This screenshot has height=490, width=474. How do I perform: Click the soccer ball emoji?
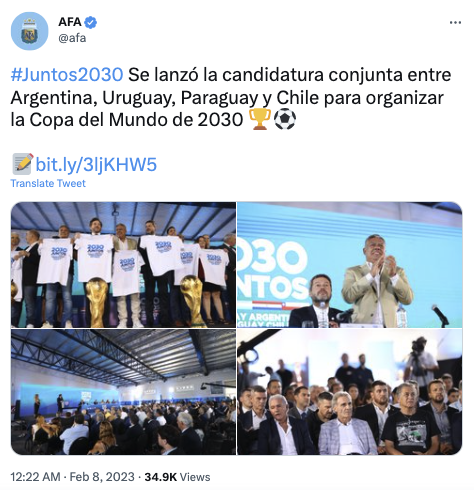coord(284,120)
